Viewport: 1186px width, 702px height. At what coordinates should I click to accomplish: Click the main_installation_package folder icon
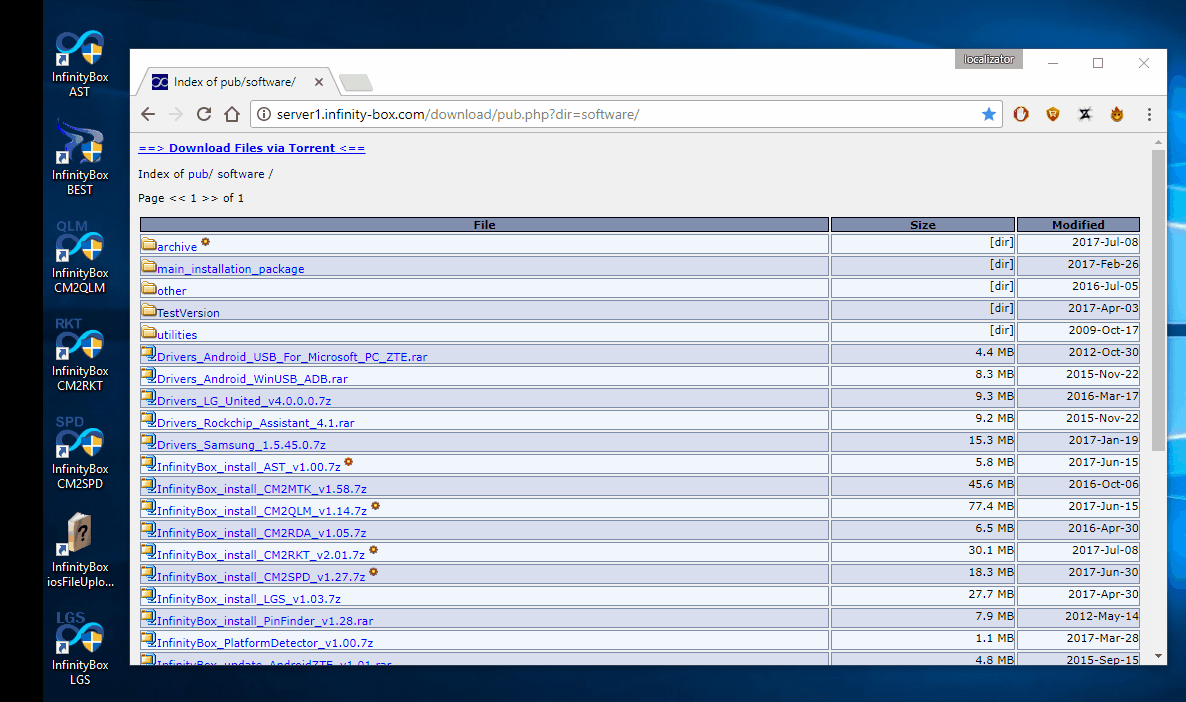point(149,266)
